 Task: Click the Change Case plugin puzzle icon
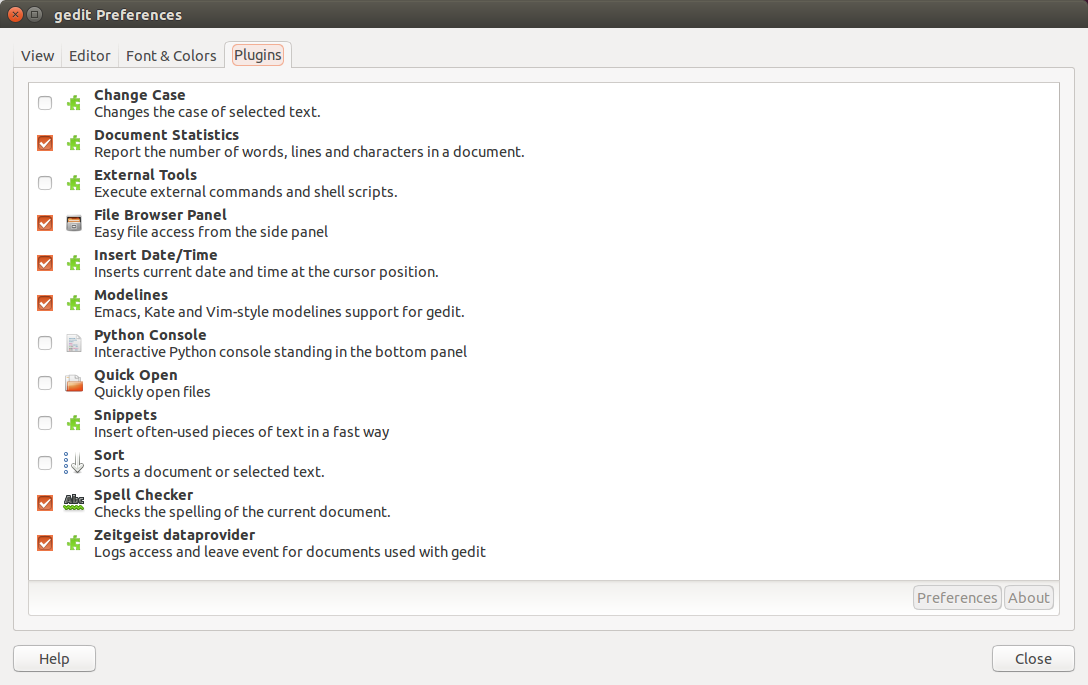click(x=74, y=103)
